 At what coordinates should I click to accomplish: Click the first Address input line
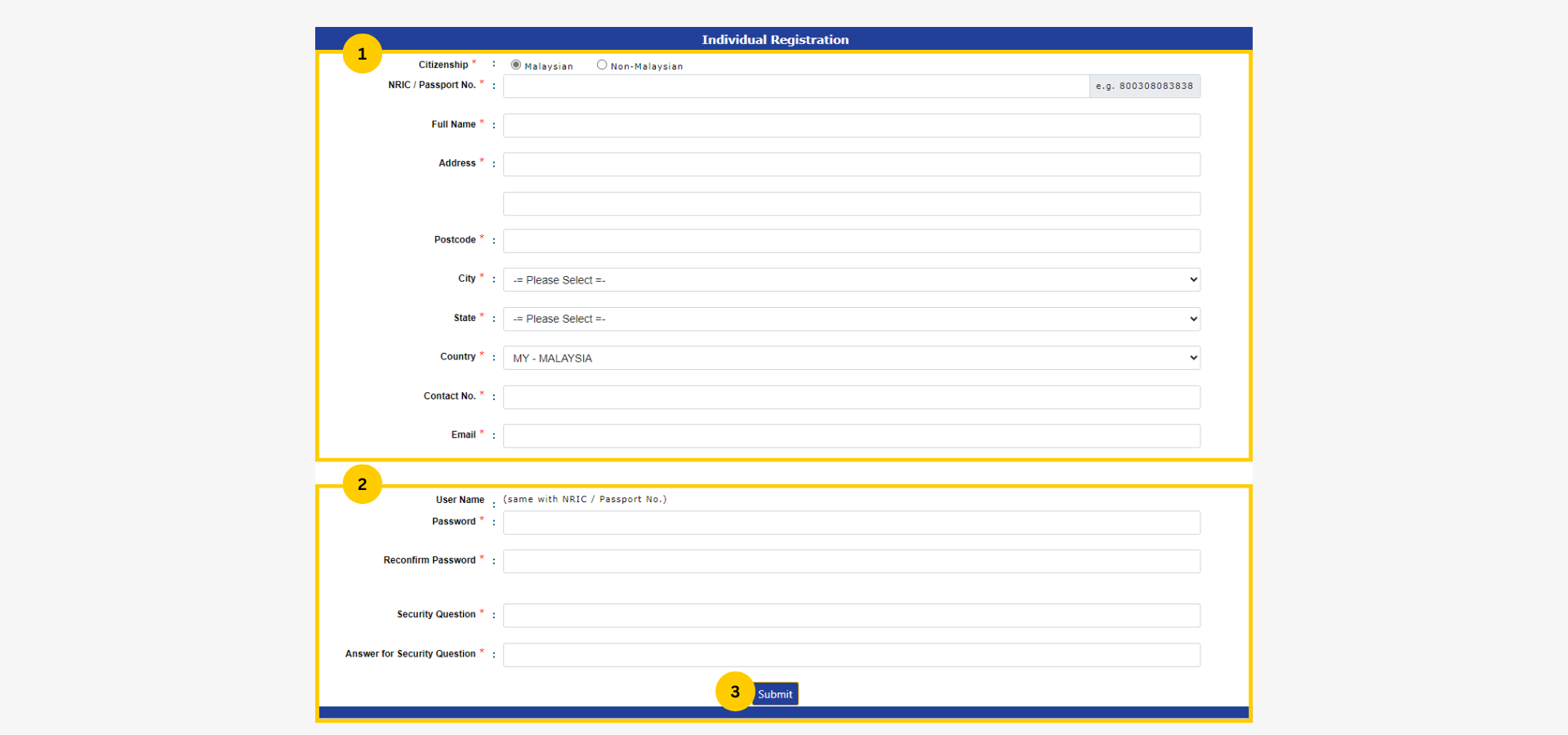click(850, 164)
